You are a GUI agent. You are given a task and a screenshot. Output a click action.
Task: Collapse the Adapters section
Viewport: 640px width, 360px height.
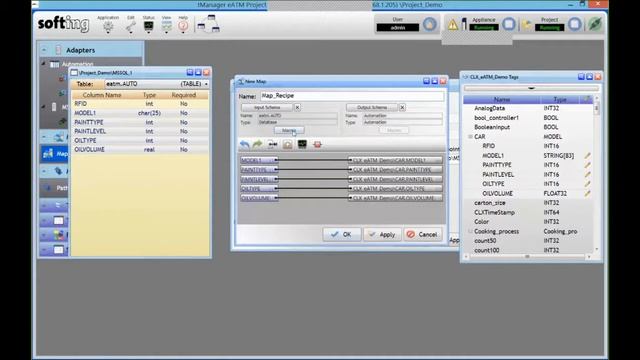point(44,50)
